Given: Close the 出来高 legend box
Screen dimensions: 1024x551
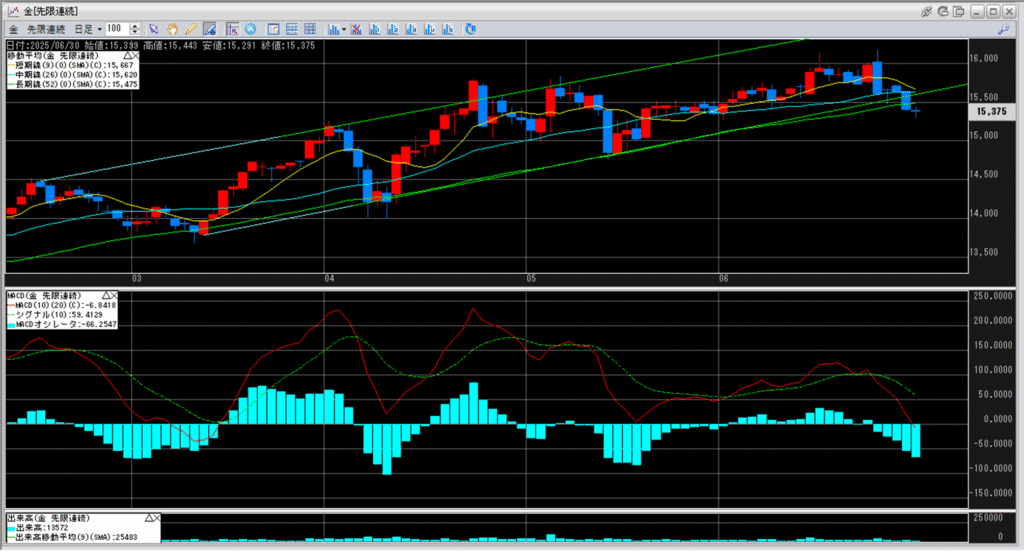Looking at the screenshot, I should pyautogui.click(x=157, y=518).
